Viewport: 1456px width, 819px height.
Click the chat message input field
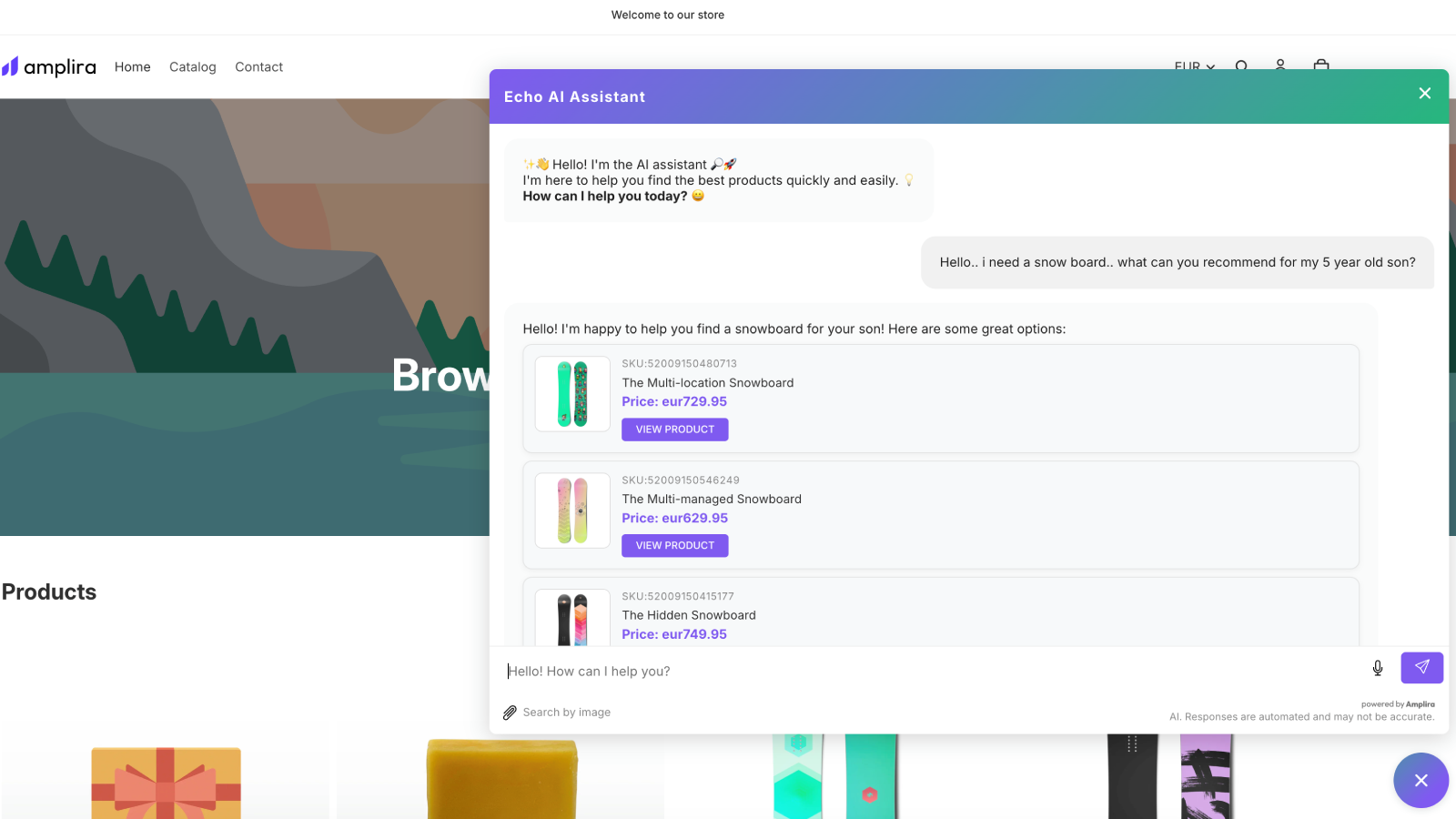click(931, 672)
